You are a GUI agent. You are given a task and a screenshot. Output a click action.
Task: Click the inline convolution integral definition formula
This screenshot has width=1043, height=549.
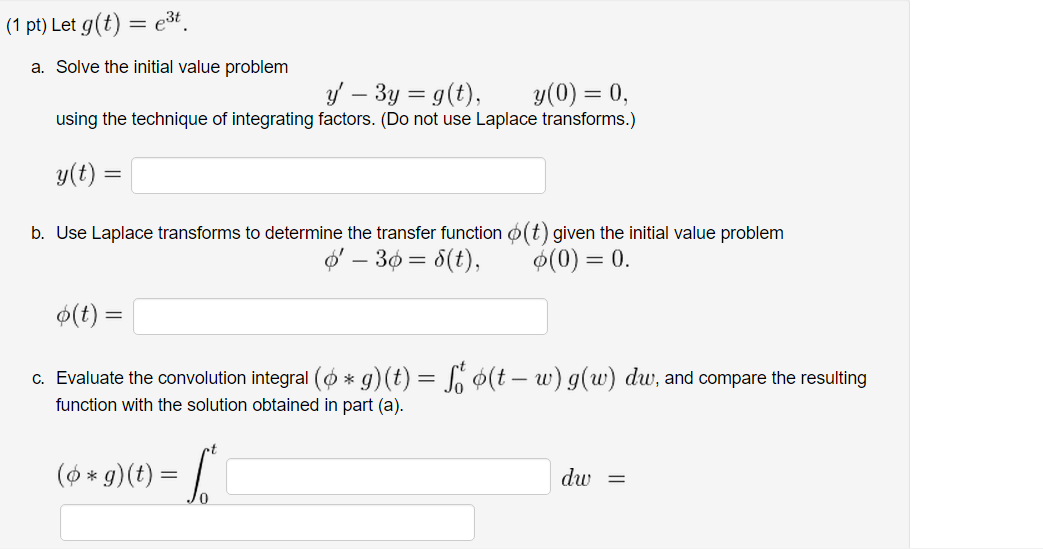(x=487, y=378)
